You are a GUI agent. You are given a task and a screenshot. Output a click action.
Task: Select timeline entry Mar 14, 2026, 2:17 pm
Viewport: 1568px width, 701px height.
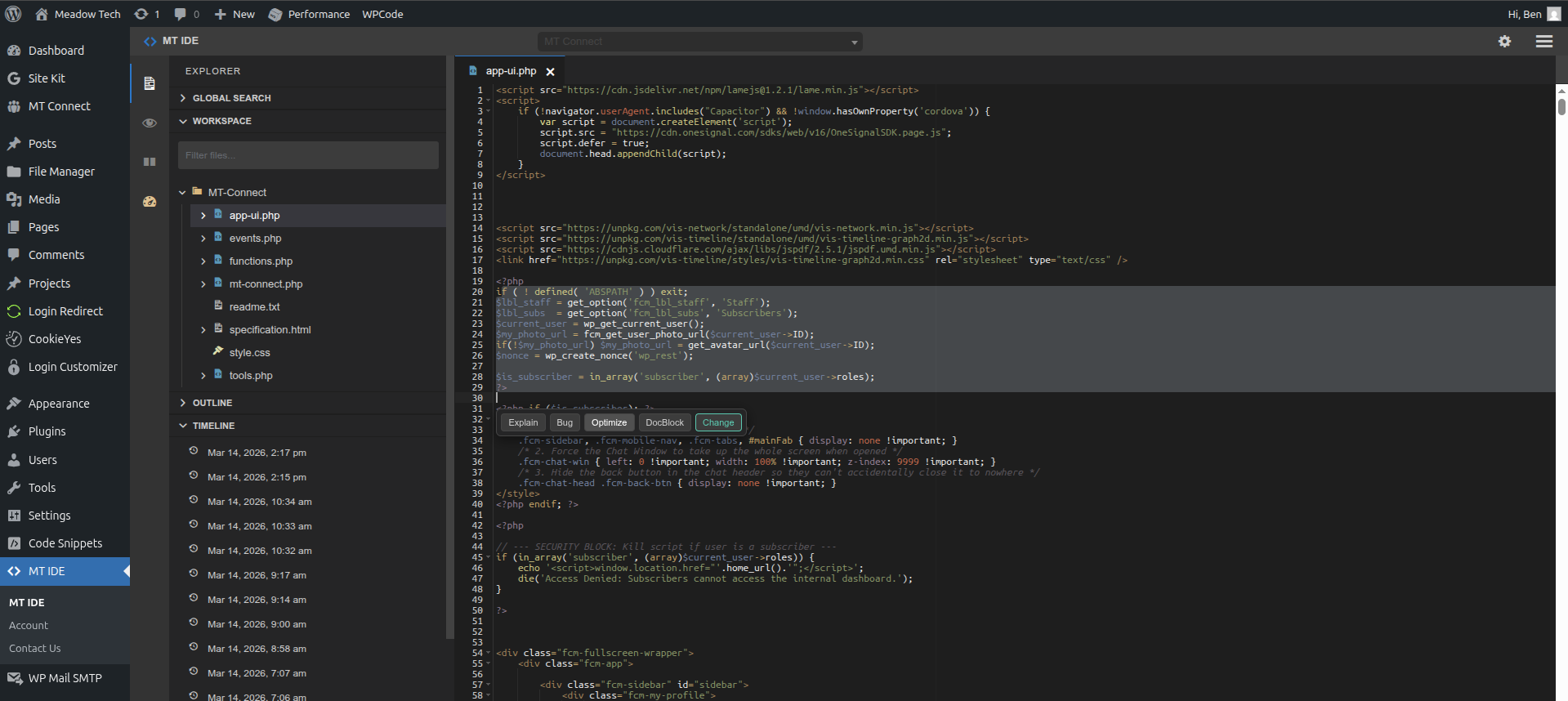[257, 453]
